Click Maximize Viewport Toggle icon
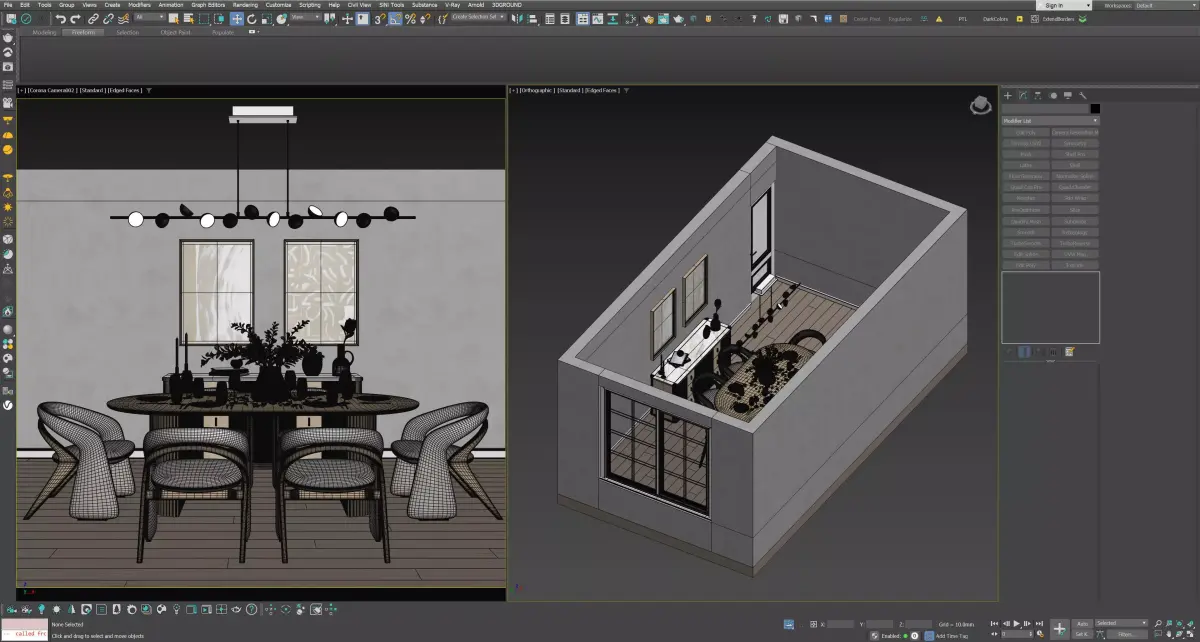 [x=1190, y=635]
